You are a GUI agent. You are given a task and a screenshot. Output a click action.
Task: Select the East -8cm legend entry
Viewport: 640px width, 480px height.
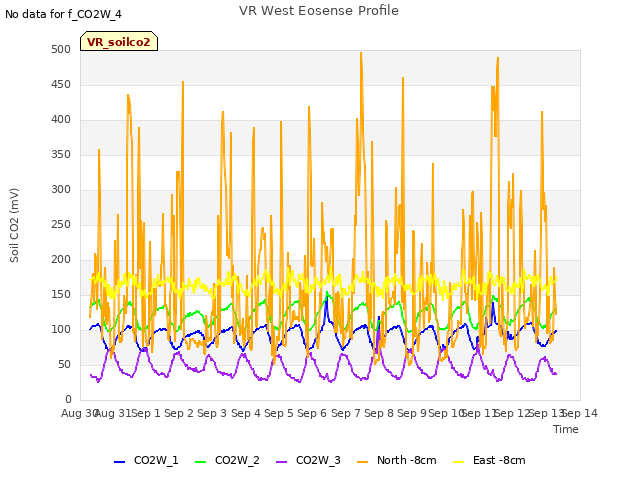pos(489,460)
